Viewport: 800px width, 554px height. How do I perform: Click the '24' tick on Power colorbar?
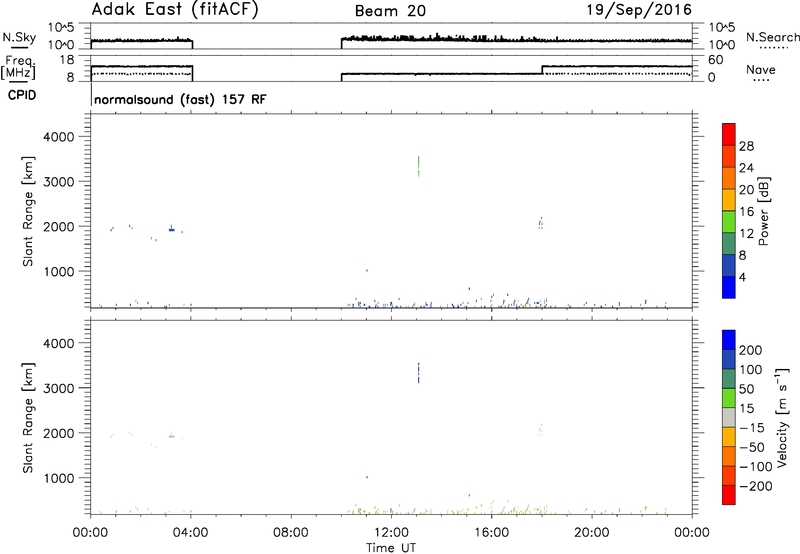(746, 168)
